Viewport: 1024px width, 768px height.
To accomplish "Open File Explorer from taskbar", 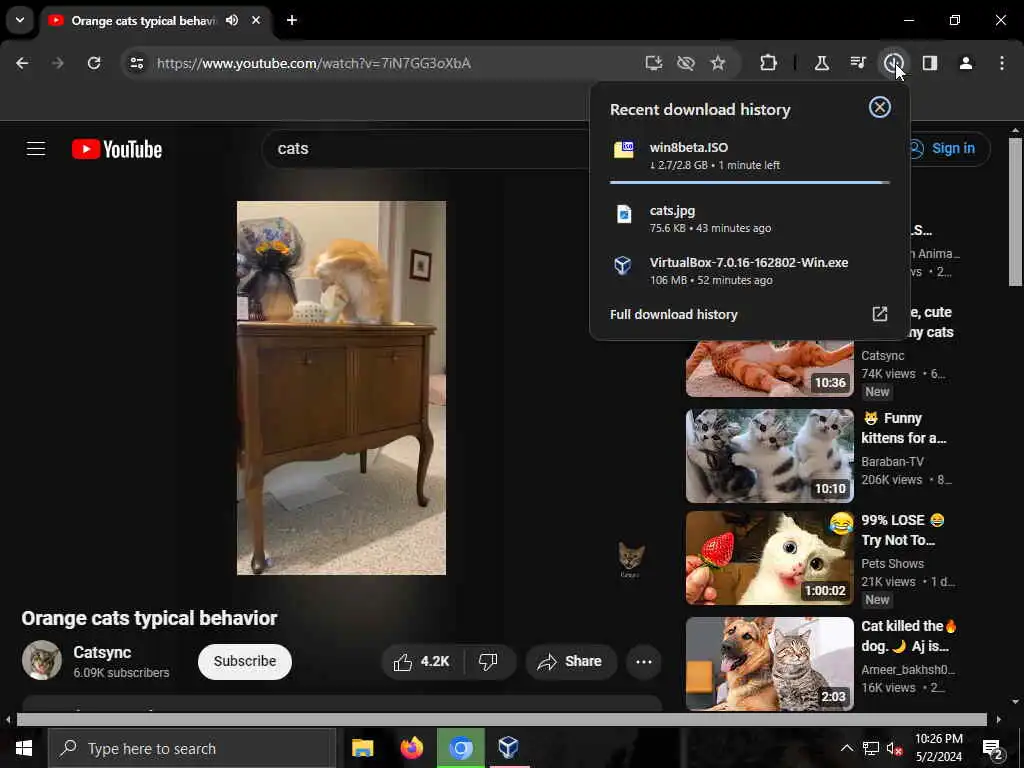I will [362, 748].
